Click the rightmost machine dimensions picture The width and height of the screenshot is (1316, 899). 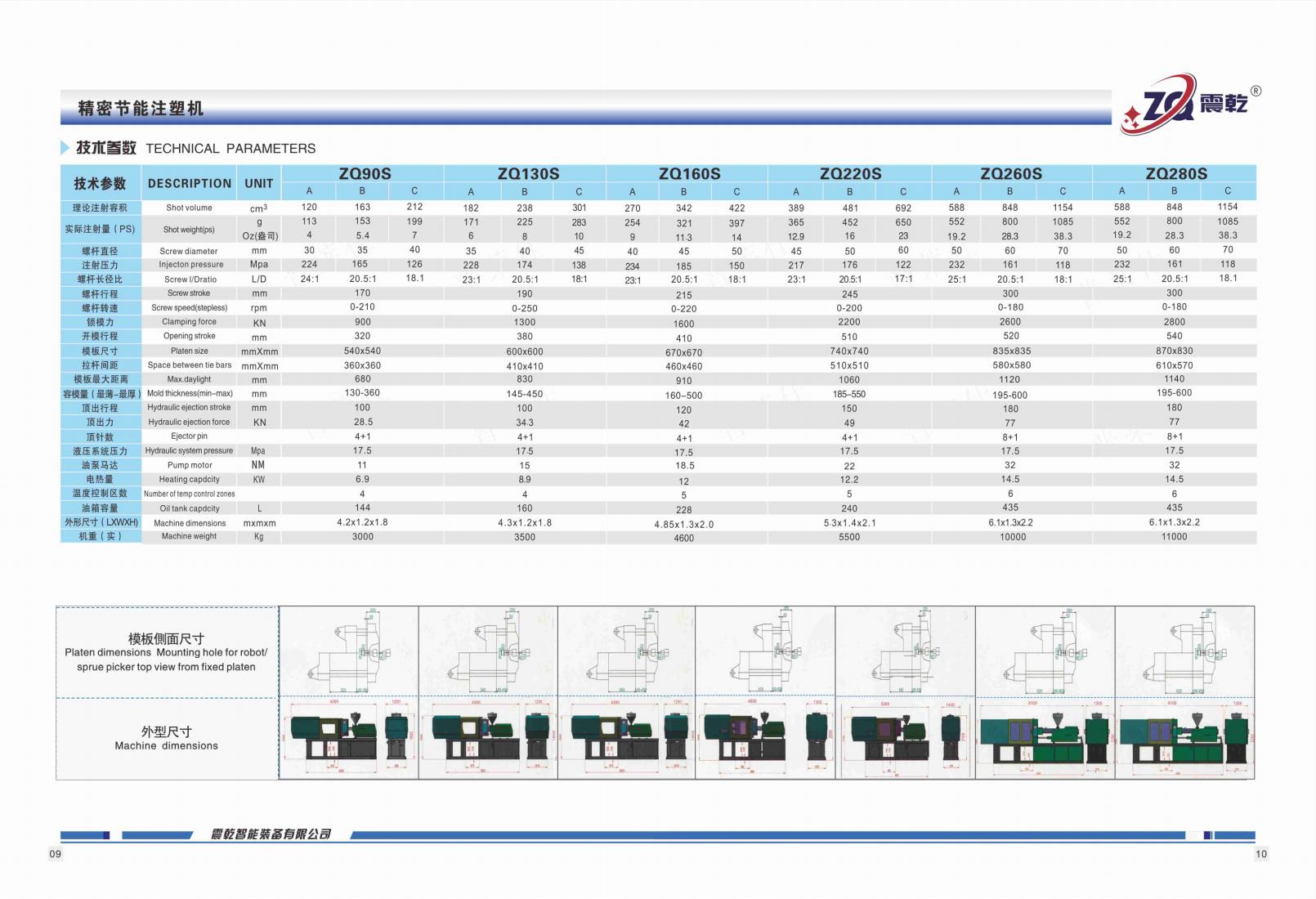click(1184, 738)
